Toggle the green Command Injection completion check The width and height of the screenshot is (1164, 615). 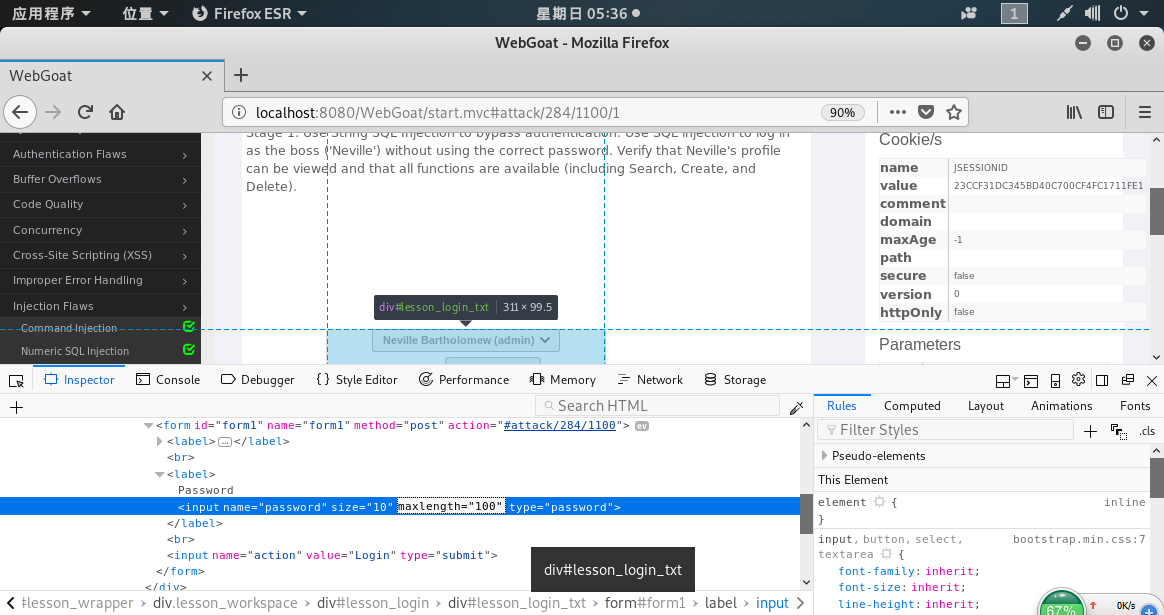click(x=189, y=326)
